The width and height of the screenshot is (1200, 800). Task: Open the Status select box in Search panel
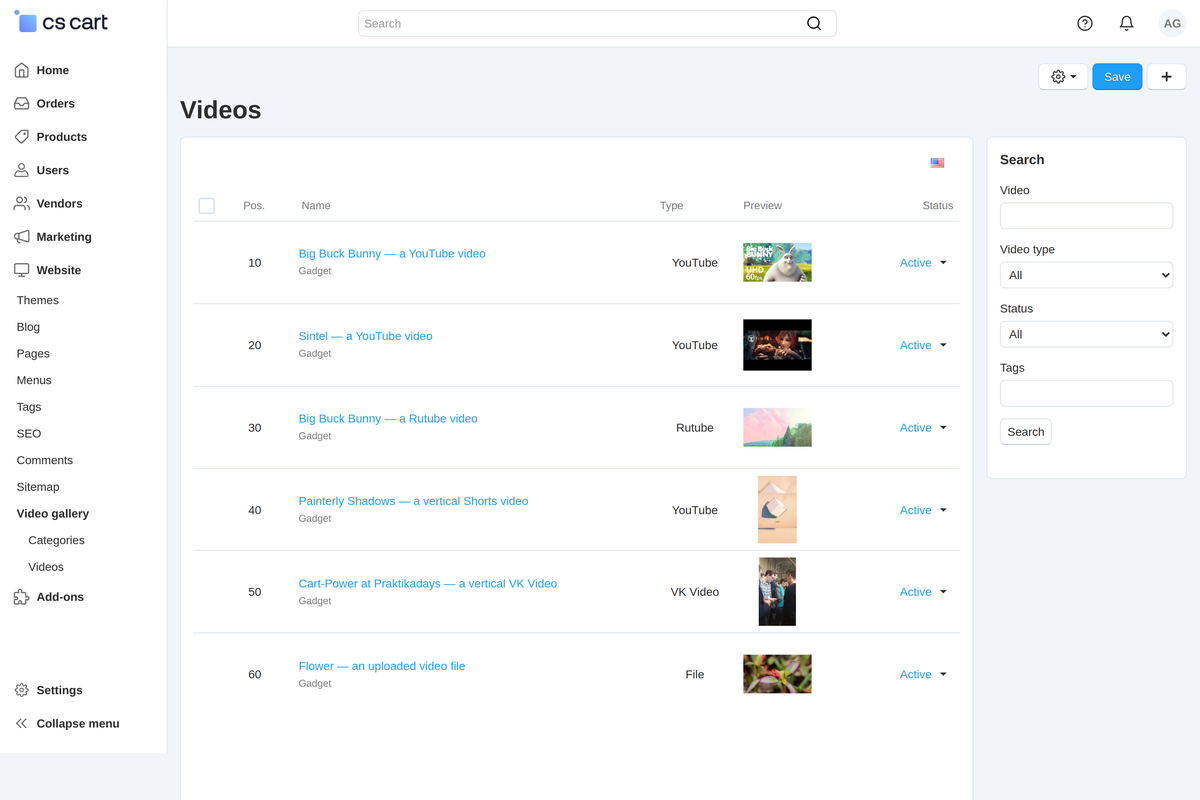[x=1086, y=334]
